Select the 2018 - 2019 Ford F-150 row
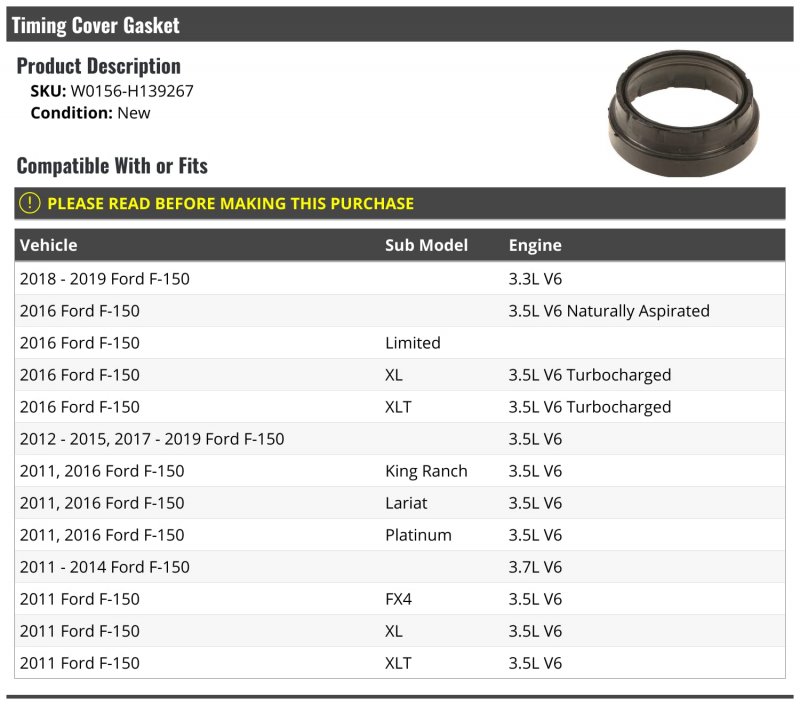 [x=400, y=279]
